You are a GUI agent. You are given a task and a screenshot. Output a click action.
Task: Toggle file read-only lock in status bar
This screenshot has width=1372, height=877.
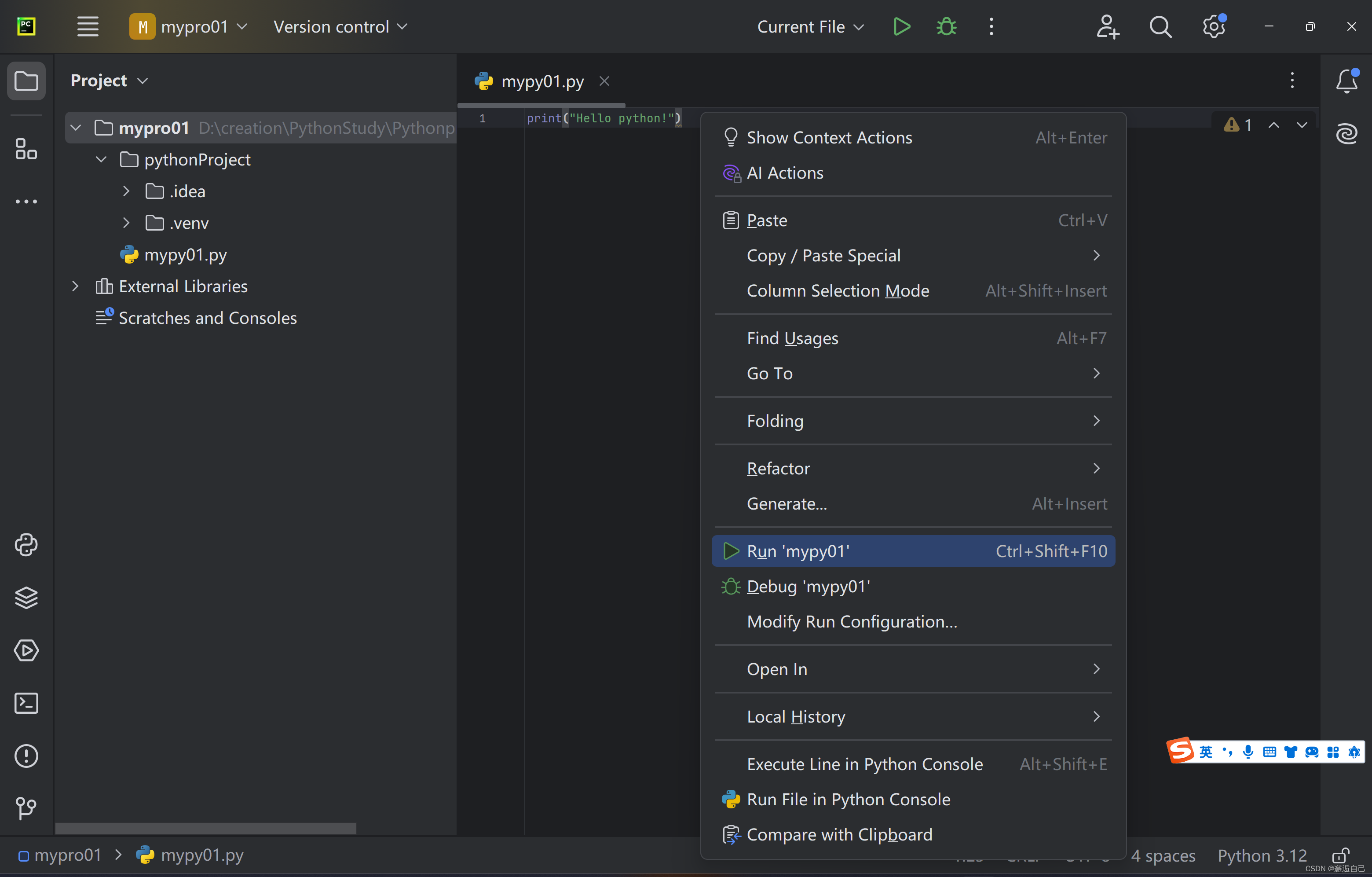point(1340,855)
